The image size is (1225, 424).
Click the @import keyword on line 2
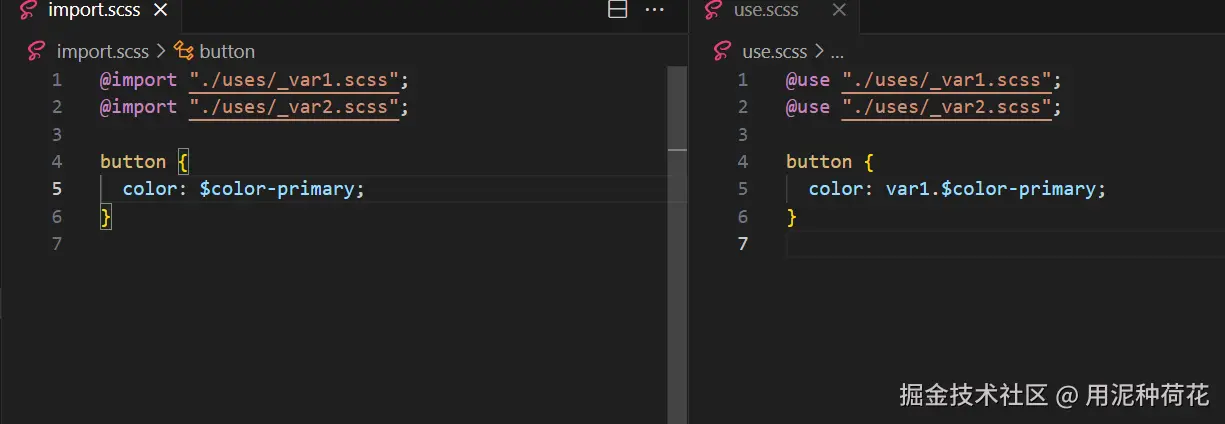[x=138, y=106]
